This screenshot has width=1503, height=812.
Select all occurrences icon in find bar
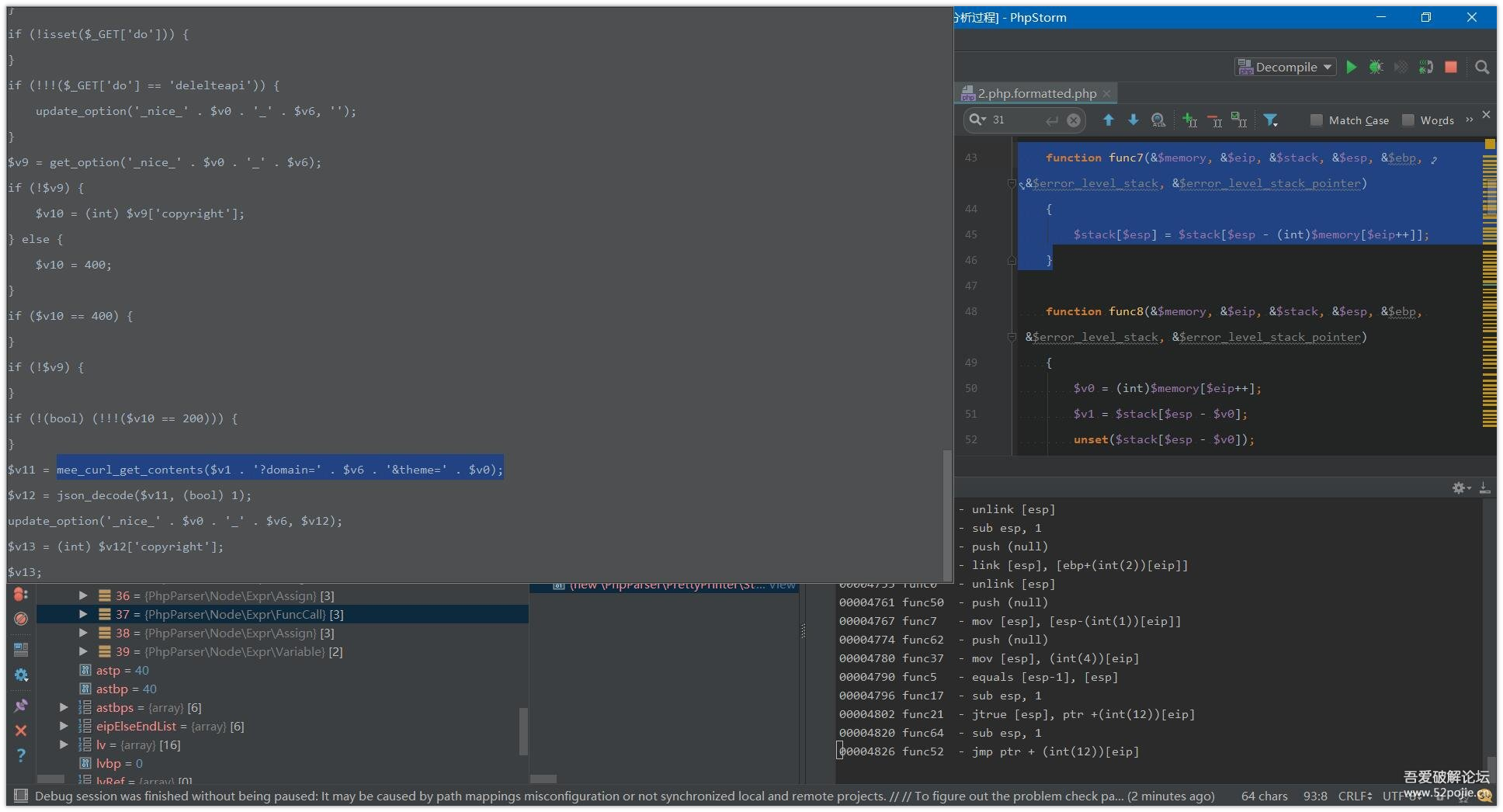tap(1239, 120)
